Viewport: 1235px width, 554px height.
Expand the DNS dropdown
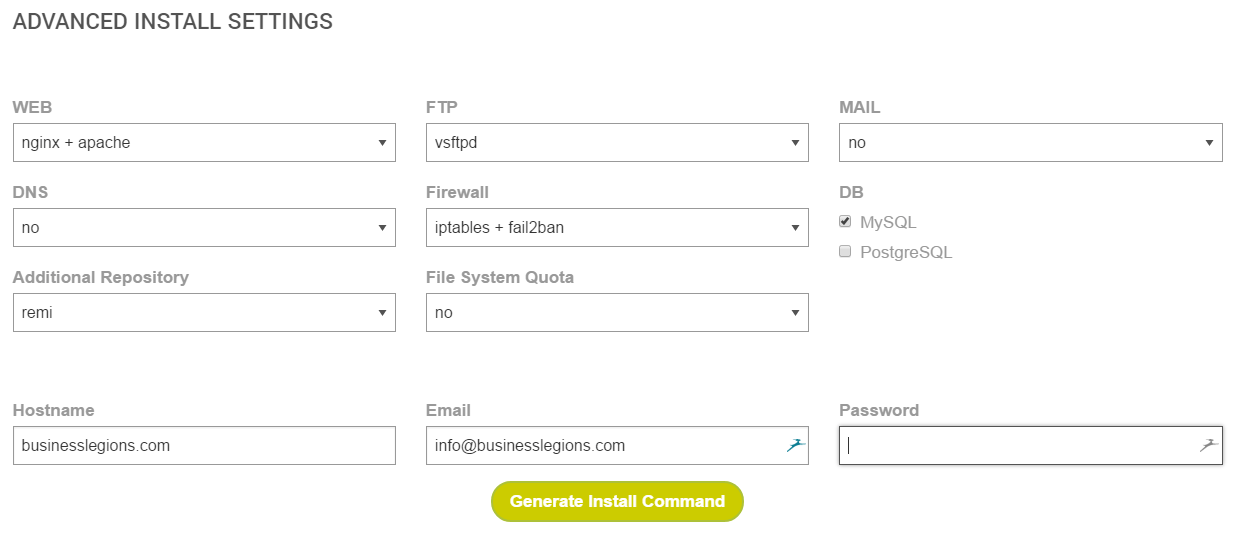tap(204, 228)
